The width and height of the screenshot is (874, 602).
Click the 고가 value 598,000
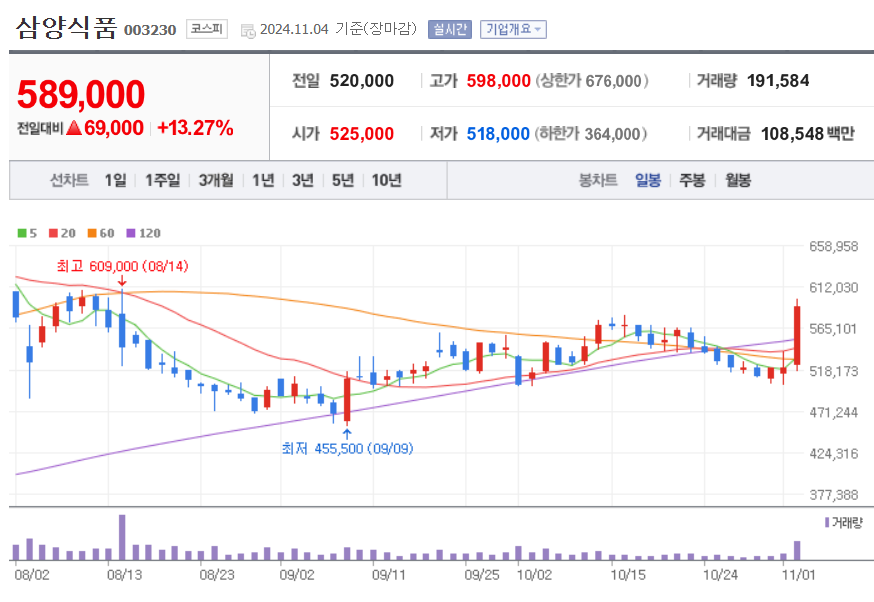tap(498, 81)
